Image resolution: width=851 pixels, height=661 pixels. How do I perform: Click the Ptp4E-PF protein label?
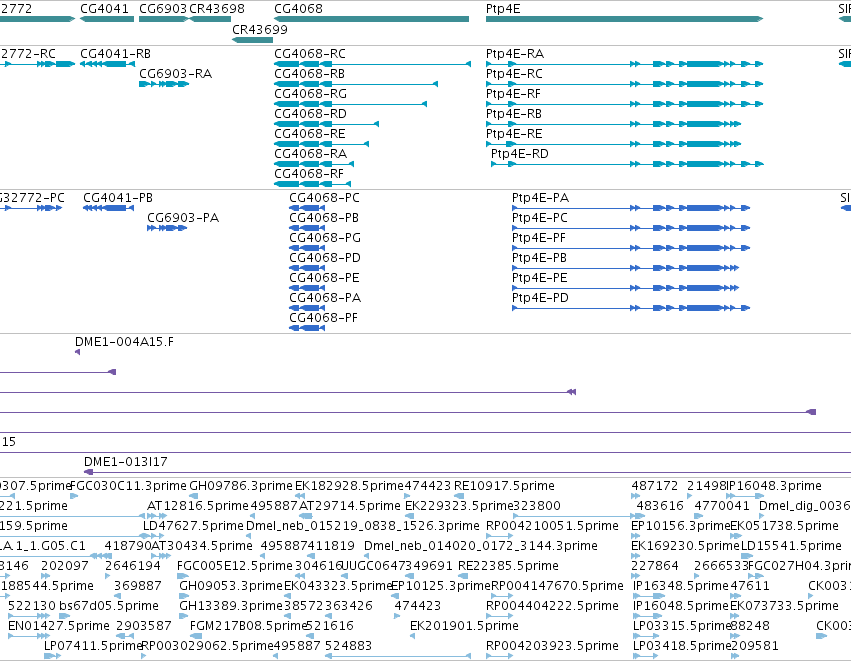(539, 238)
